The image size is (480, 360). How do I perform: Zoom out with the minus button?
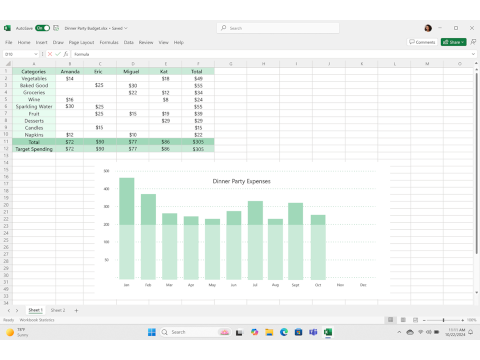(424, 320)
